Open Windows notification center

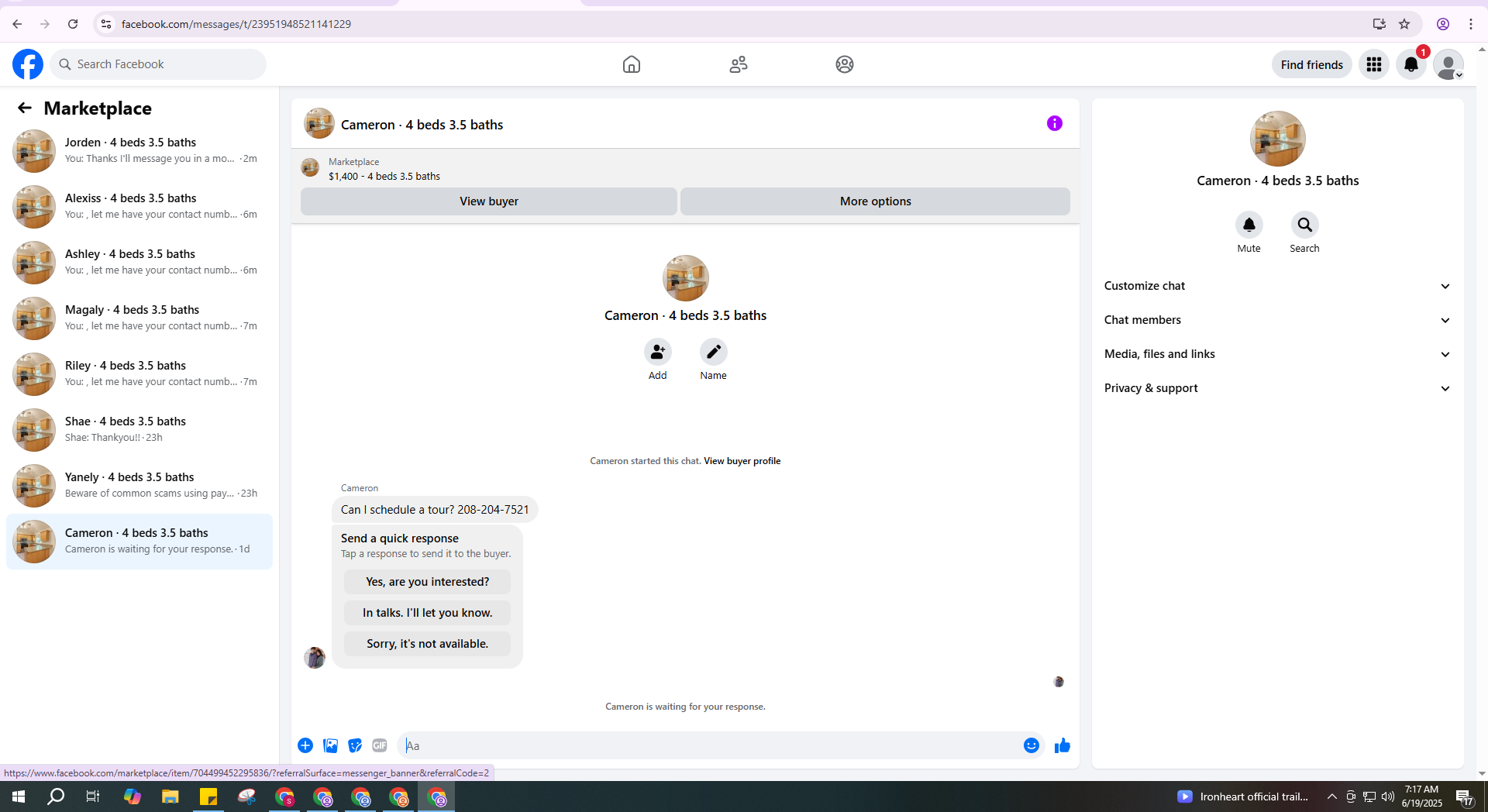pos(1465,797)
